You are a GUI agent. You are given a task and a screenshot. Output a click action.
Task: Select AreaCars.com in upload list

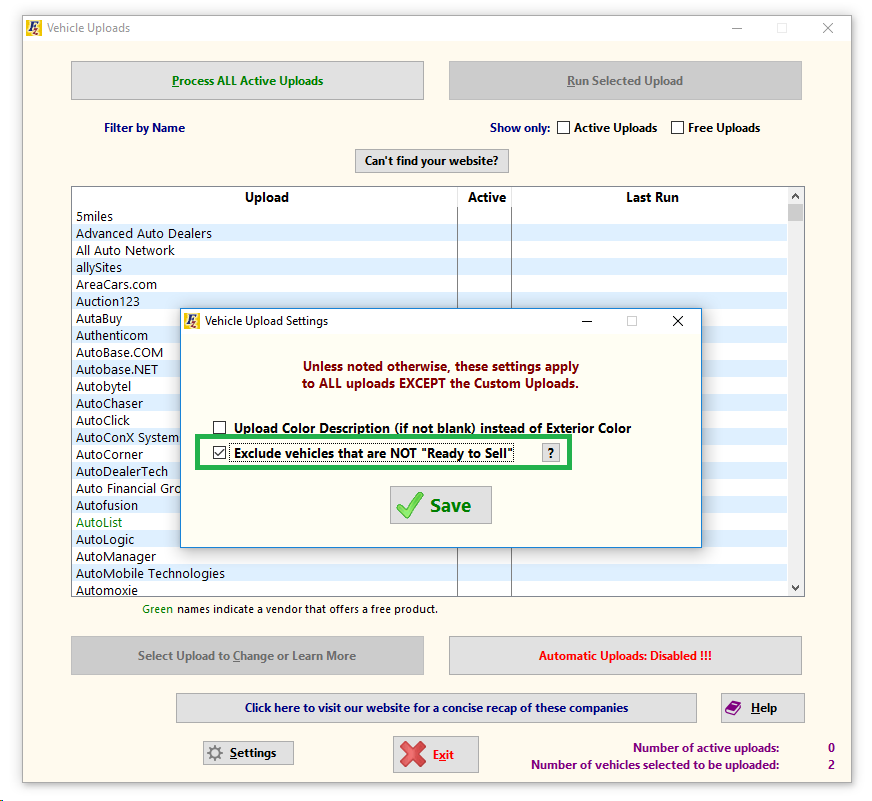point(429,285)
